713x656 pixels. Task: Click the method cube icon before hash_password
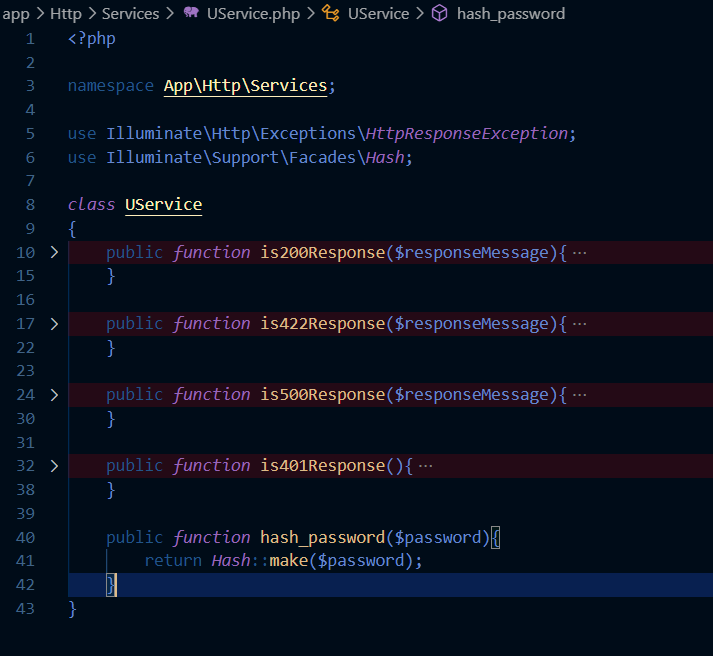(x=439, y=13)
